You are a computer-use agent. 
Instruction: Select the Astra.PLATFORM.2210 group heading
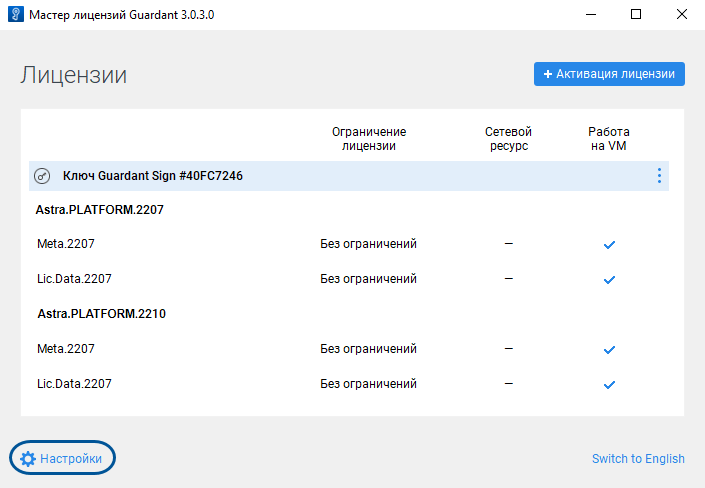(100, 314)
